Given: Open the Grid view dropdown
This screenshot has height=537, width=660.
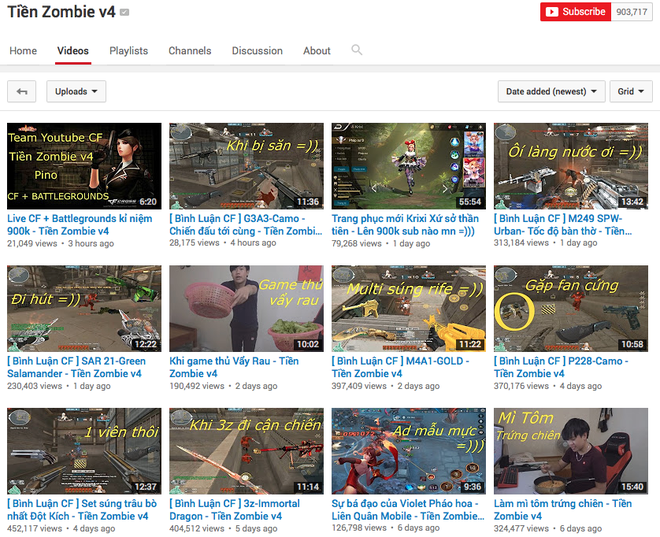Looking at the screenshot, I should tap(631, 91).
